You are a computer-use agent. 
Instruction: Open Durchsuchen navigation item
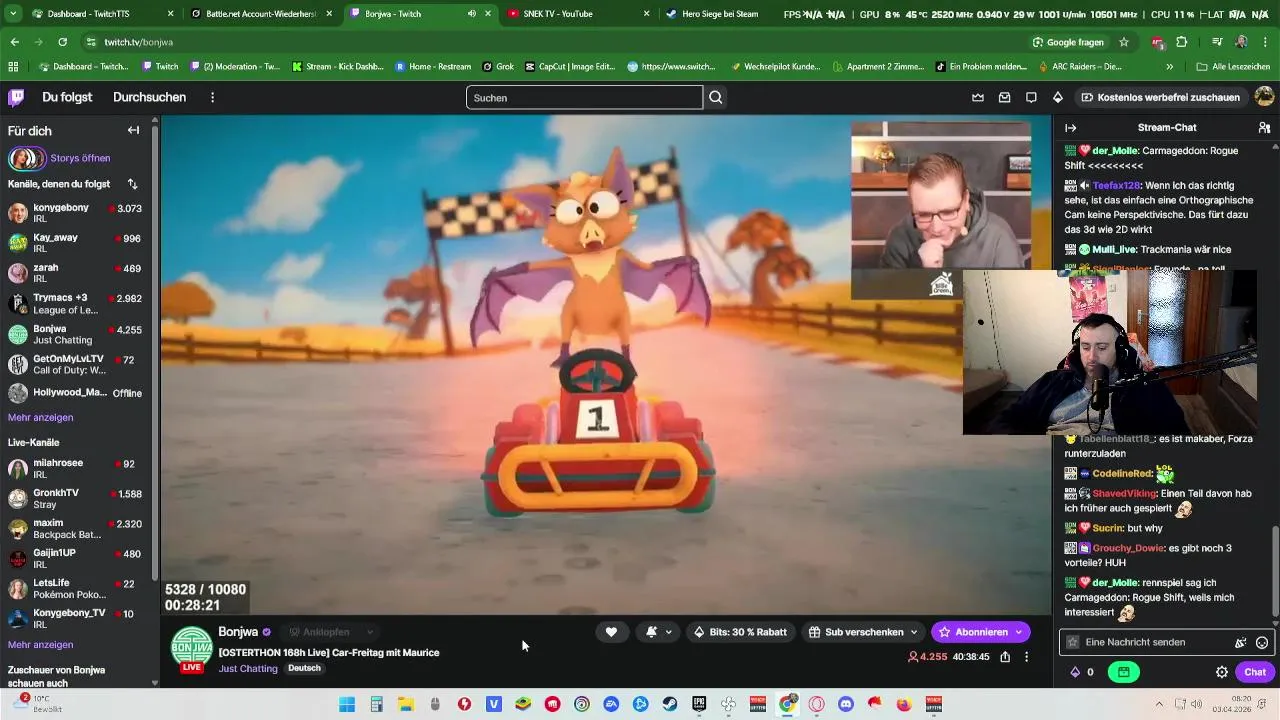(149, 97)
